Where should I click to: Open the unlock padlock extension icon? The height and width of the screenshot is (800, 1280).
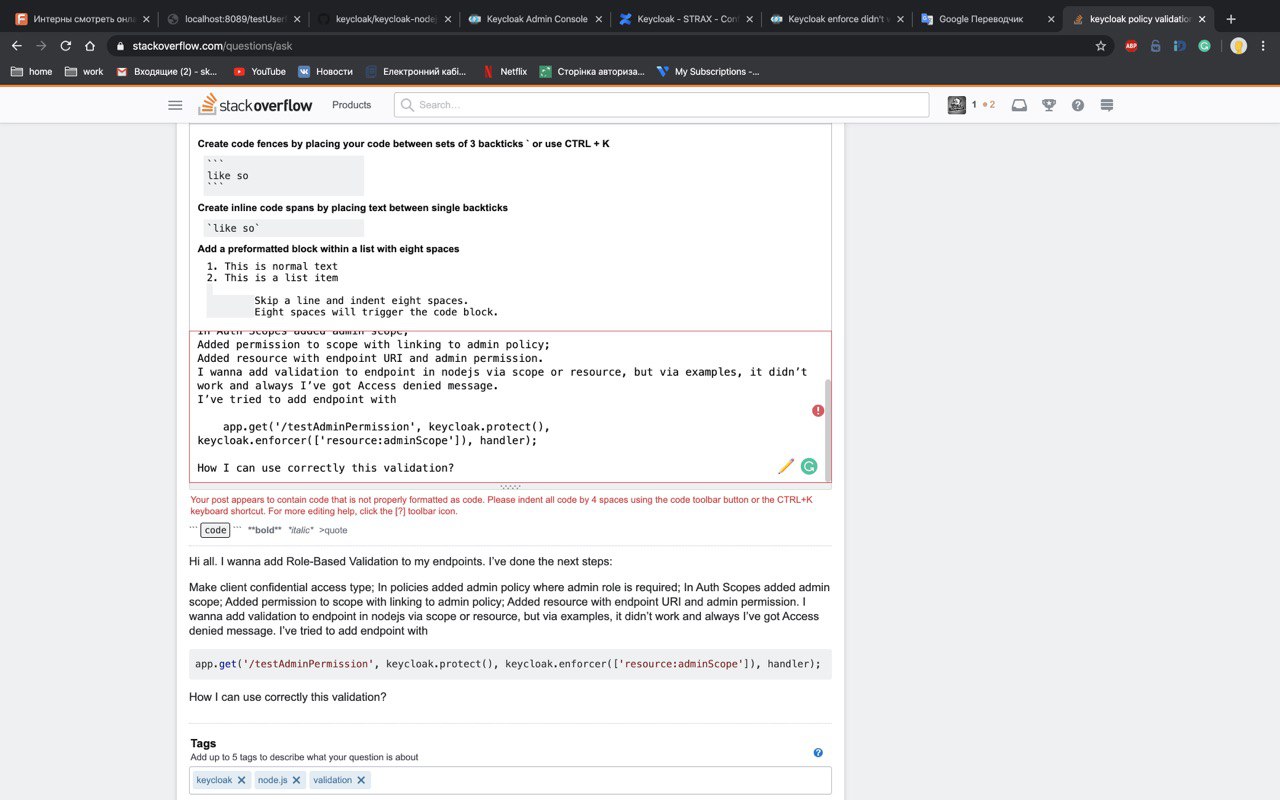tap(1155, 46)
